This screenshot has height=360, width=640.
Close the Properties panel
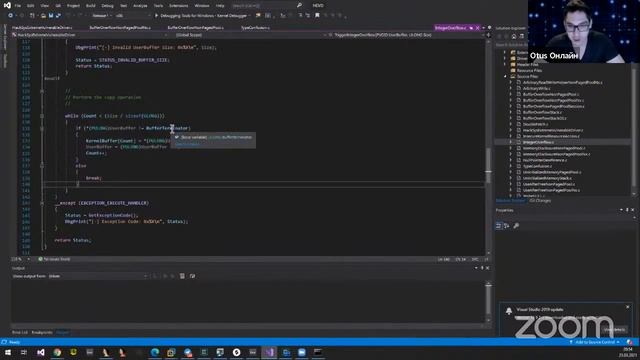tap(633, 210)
